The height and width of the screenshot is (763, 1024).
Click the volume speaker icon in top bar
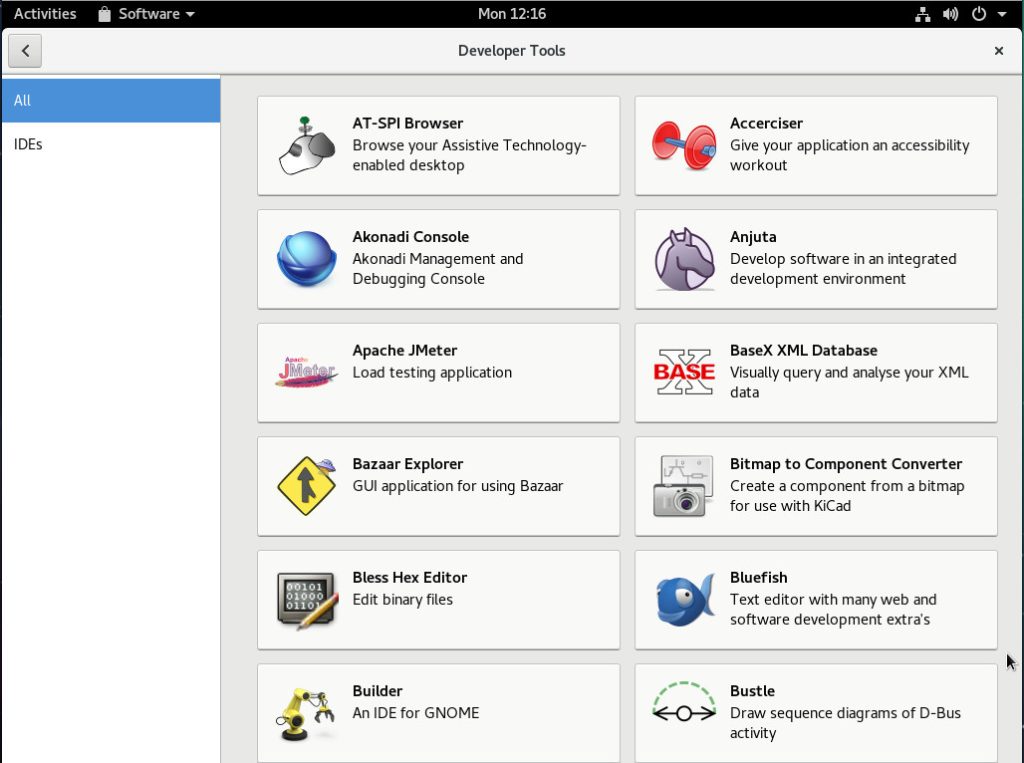click(x=950, y=14)
